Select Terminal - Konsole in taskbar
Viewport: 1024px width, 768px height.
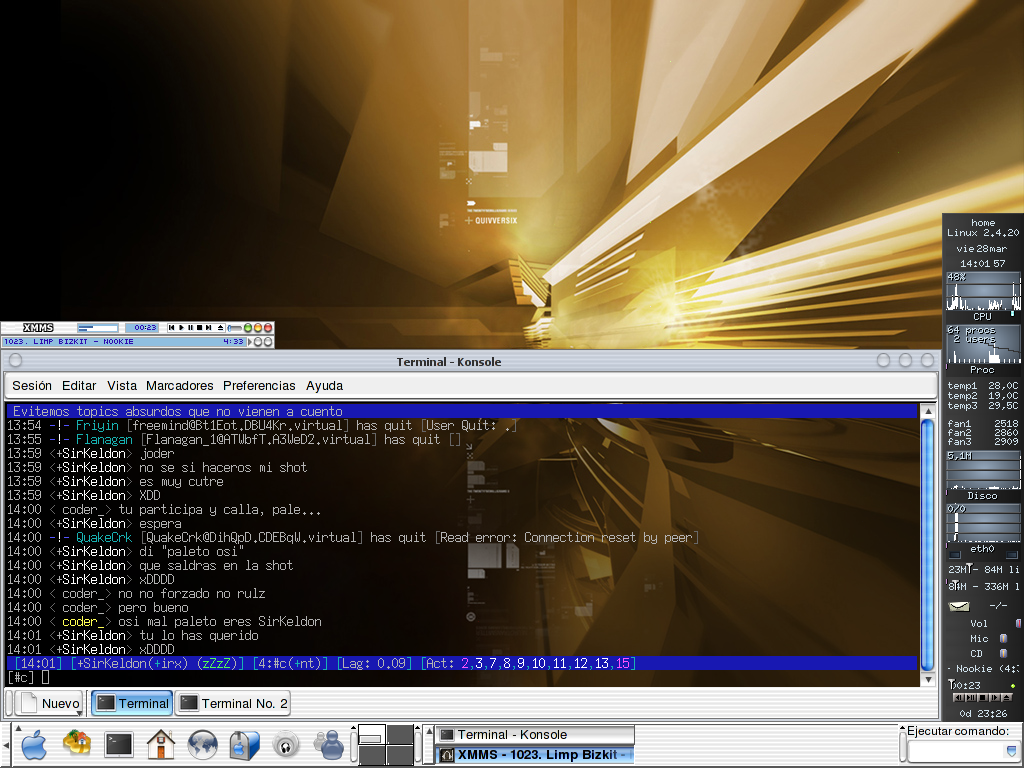(x=535, y=735)
